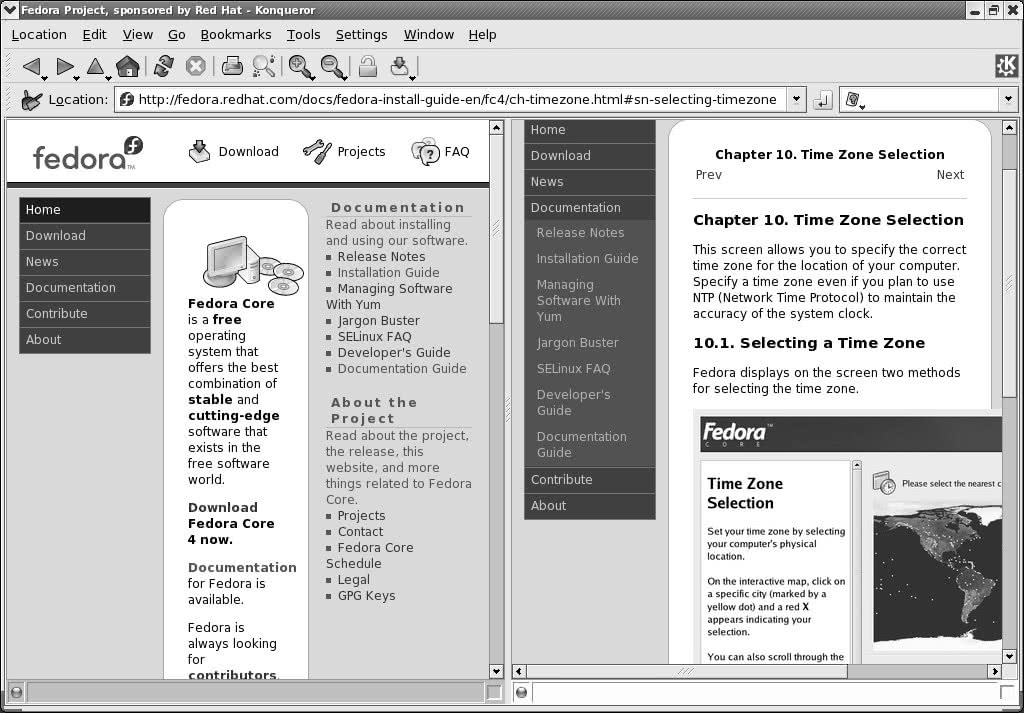1024x713 pixels.
Task: Click the right pane's scroll-up arrow
Action: coord(1009,128)
